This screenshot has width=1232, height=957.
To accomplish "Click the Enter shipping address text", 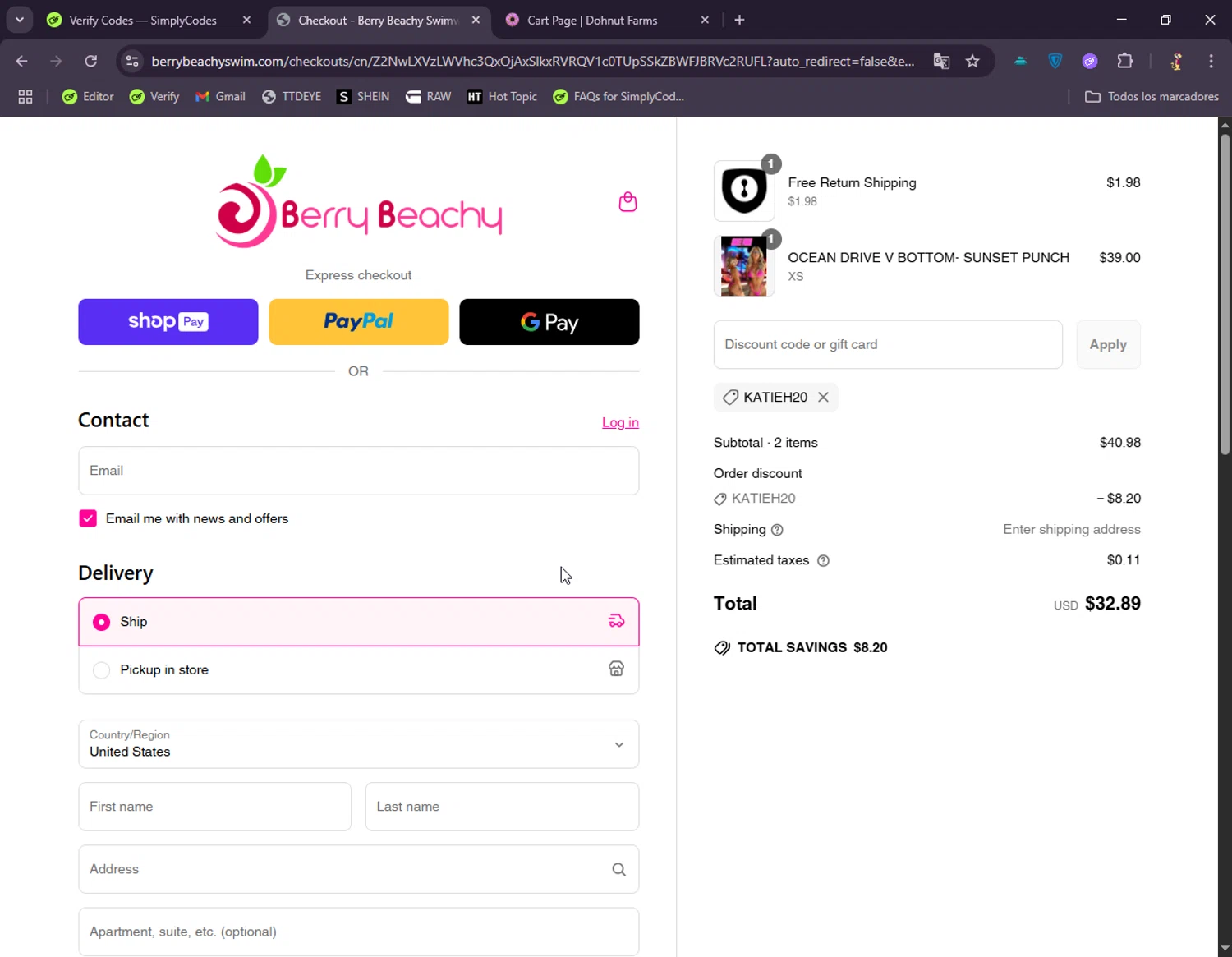I will pos(1072,530).
